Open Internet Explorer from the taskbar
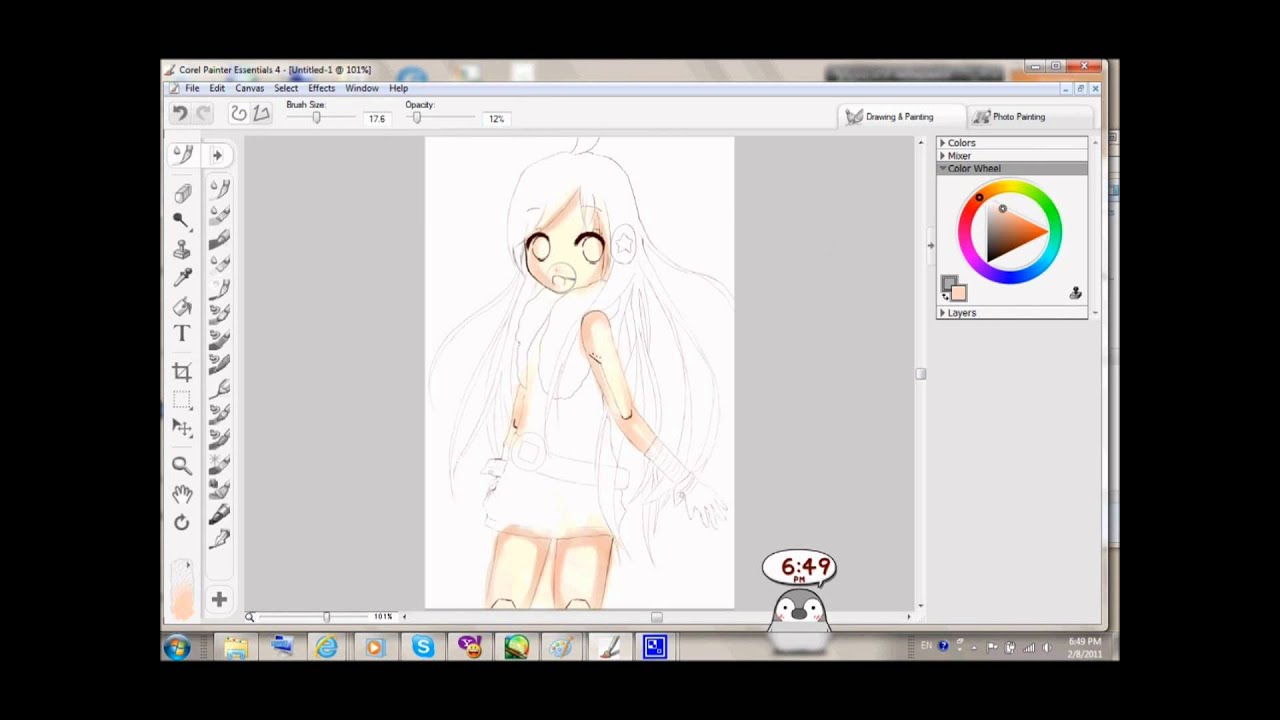The width and height of the screenshot is (1280, 720). pyautogui.click(x=327, y=648)
